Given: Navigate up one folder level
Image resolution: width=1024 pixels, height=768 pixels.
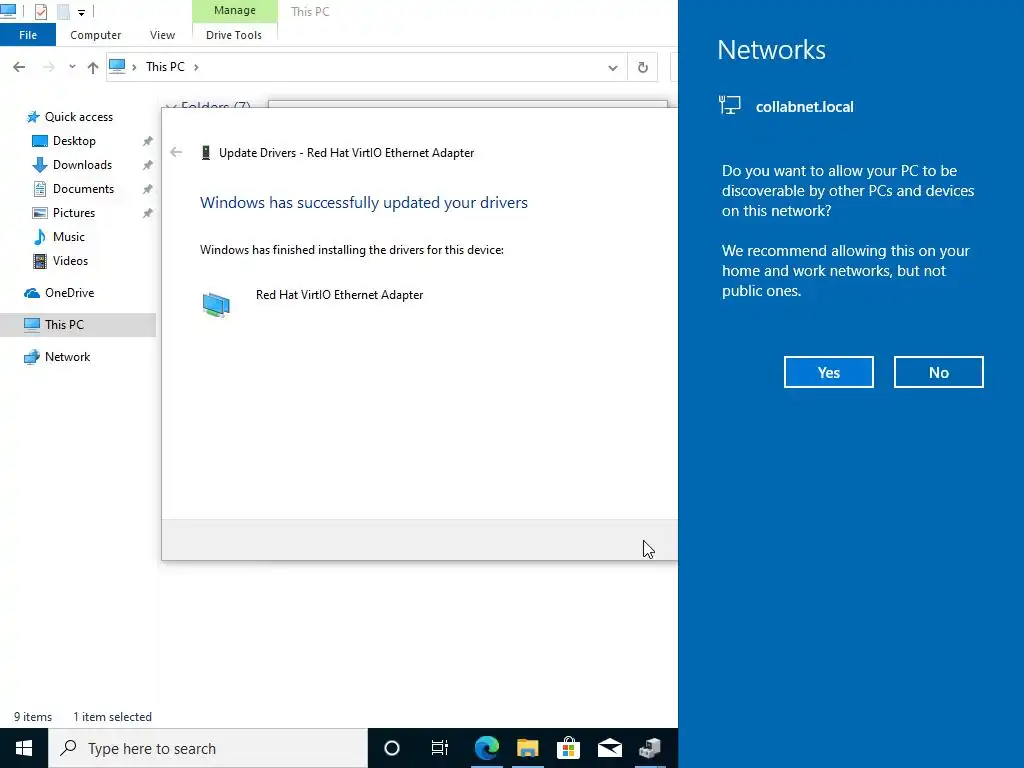Looking at the screenshot, I should point(93,67).
